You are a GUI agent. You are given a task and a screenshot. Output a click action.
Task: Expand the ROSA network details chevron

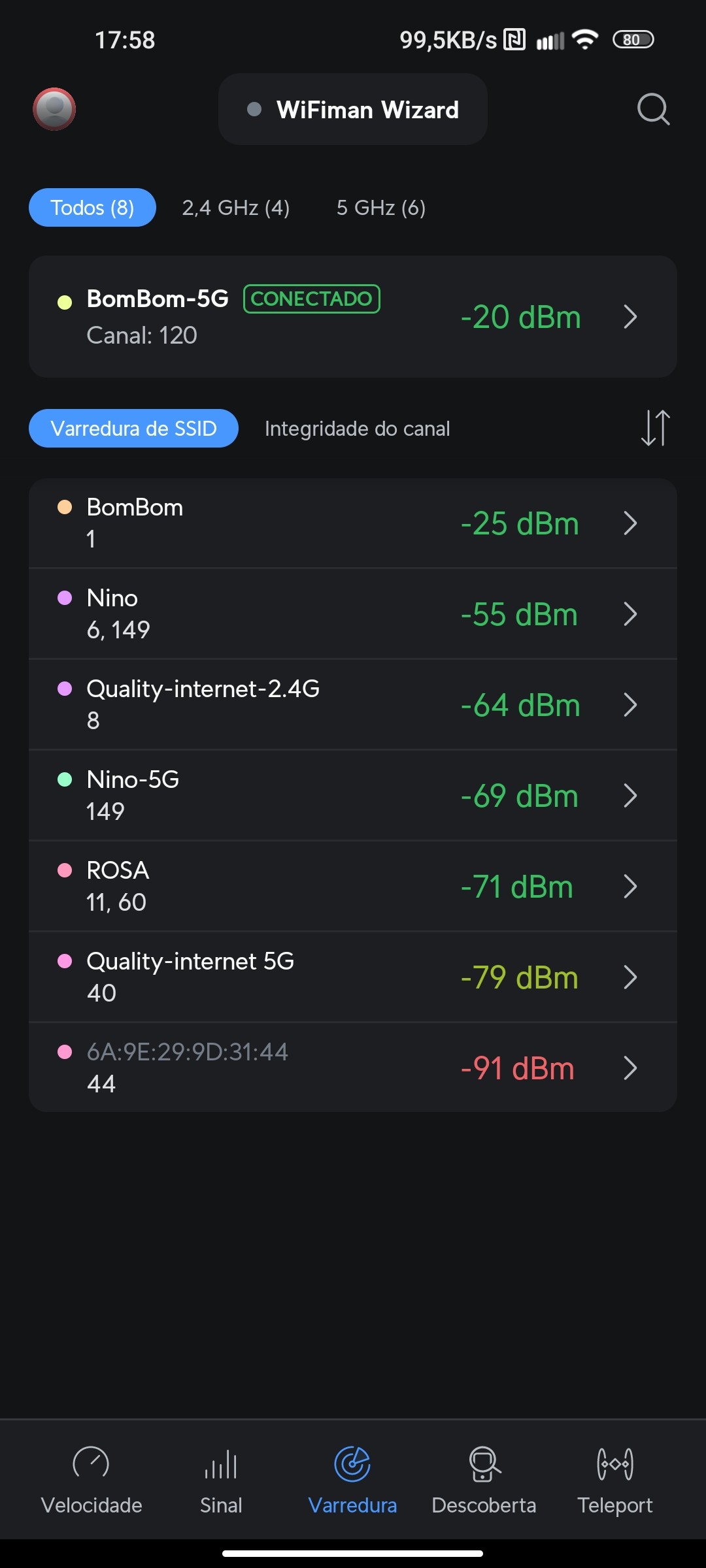[630, 887]
